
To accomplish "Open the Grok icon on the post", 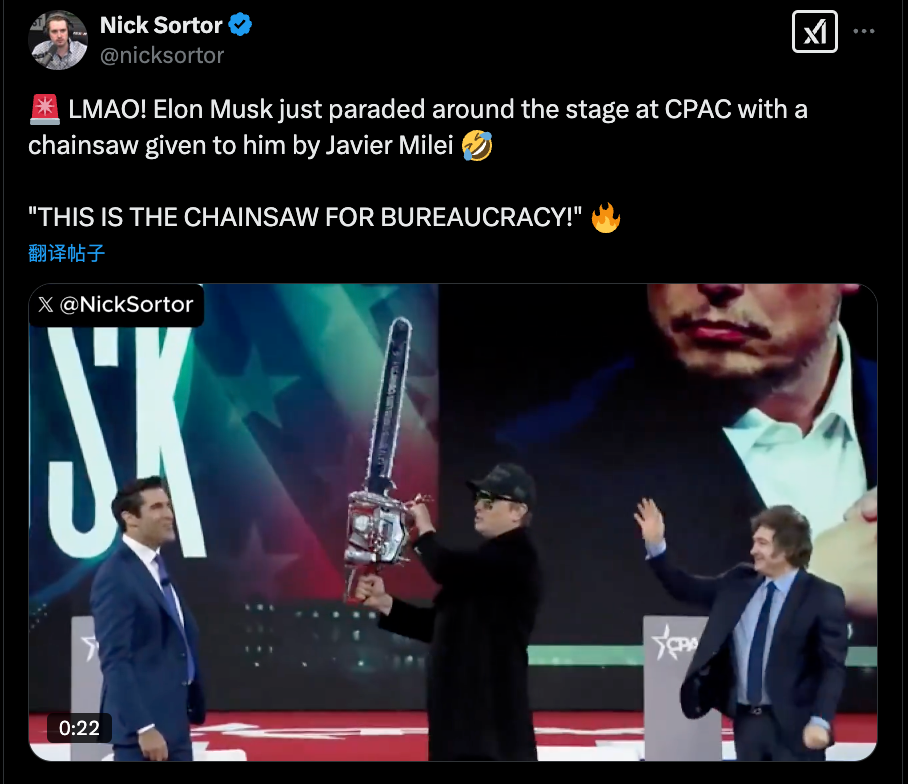I will coord(815,32).
